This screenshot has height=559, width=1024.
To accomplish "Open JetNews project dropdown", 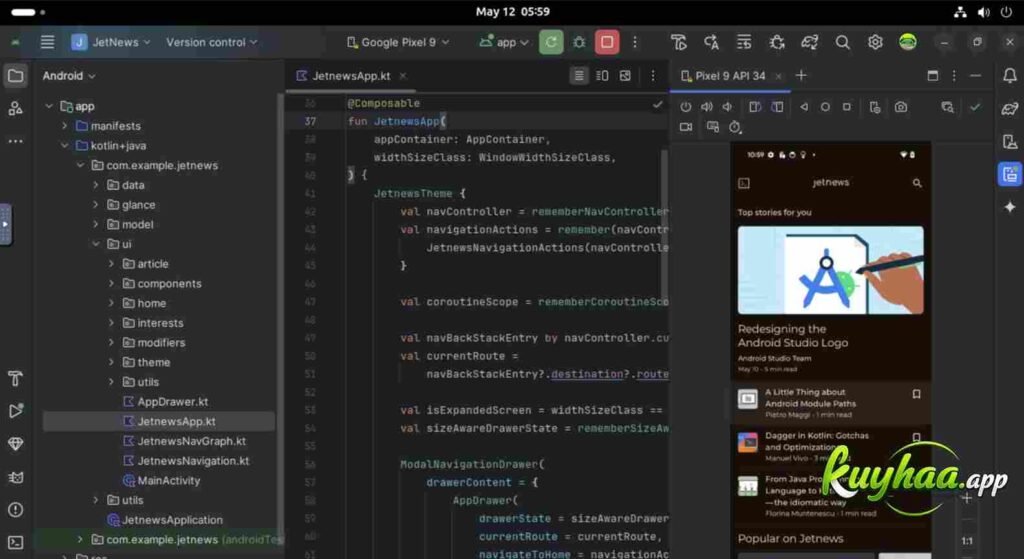I will (111, 42).
